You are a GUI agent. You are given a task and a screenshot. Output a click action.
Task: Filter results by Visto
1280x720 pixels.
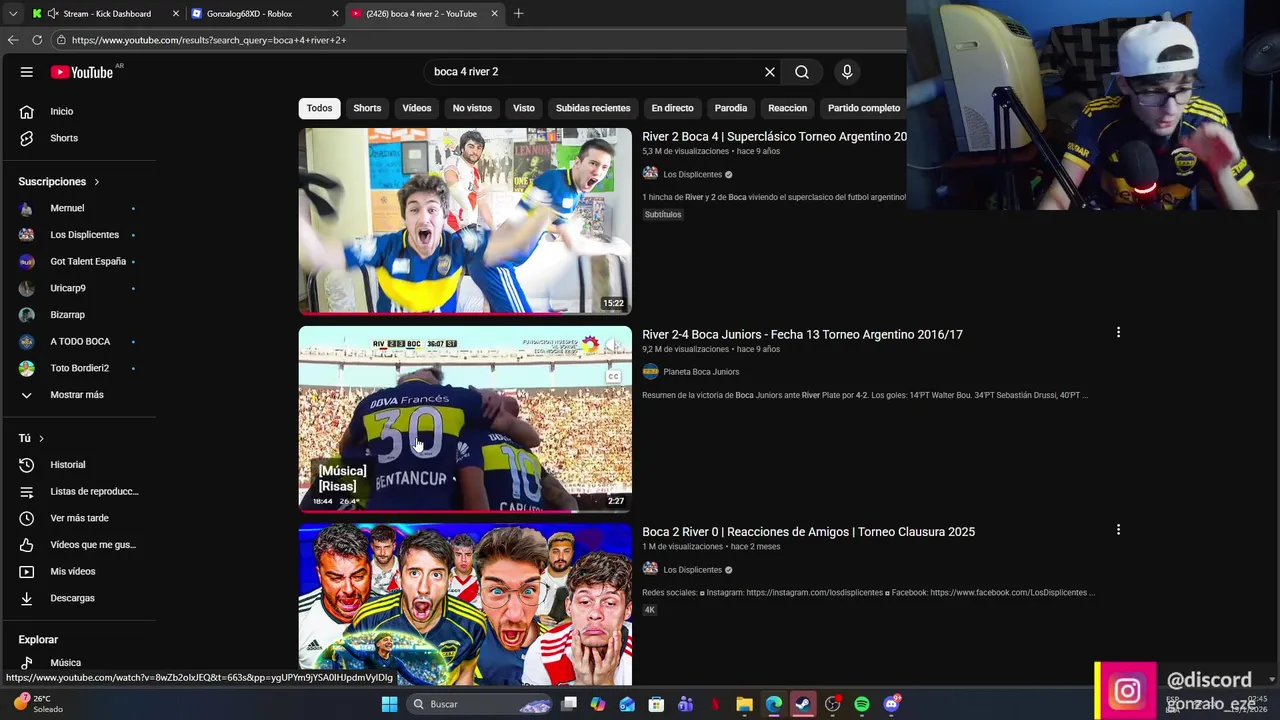point(524,108)
